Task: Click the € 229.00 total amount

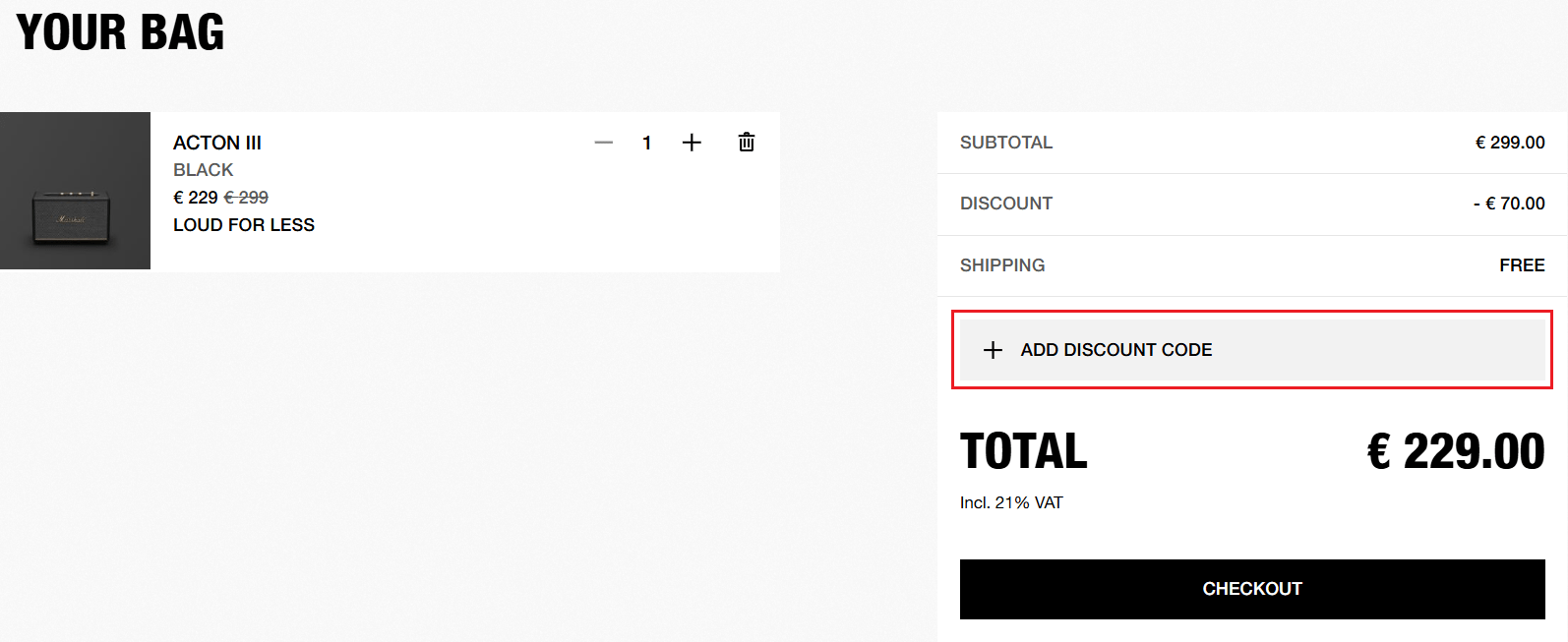Action: (1456, 452)
